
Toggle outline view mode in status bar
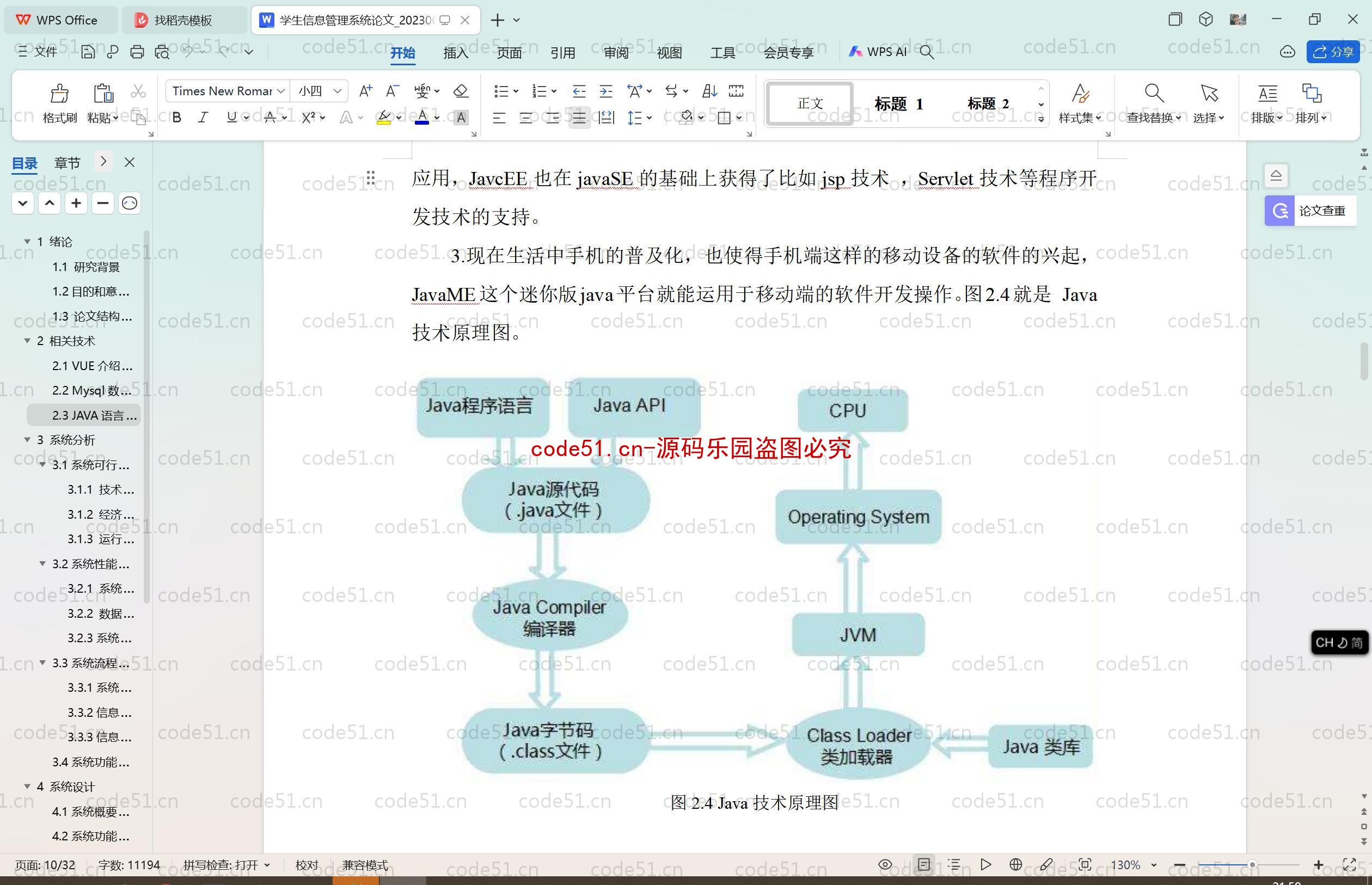(954, 865)
